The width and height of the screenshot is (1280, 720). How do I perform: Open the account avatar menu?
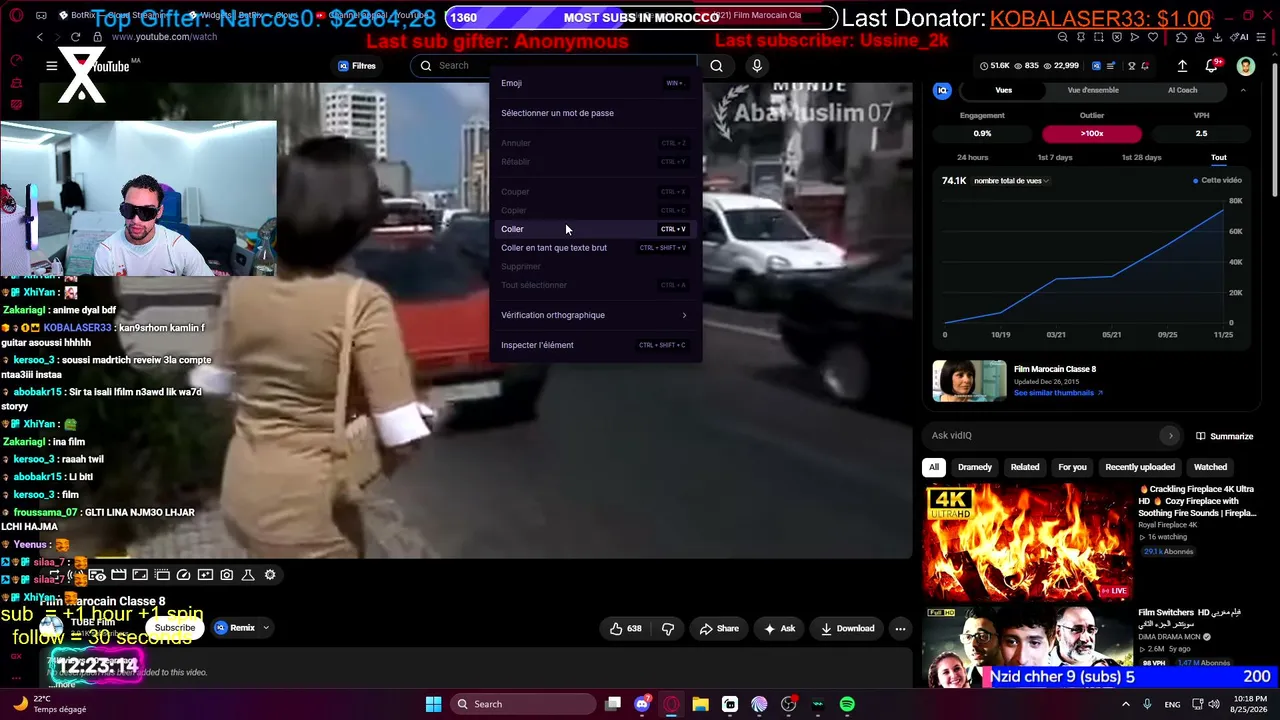[x=1246, y=66]
